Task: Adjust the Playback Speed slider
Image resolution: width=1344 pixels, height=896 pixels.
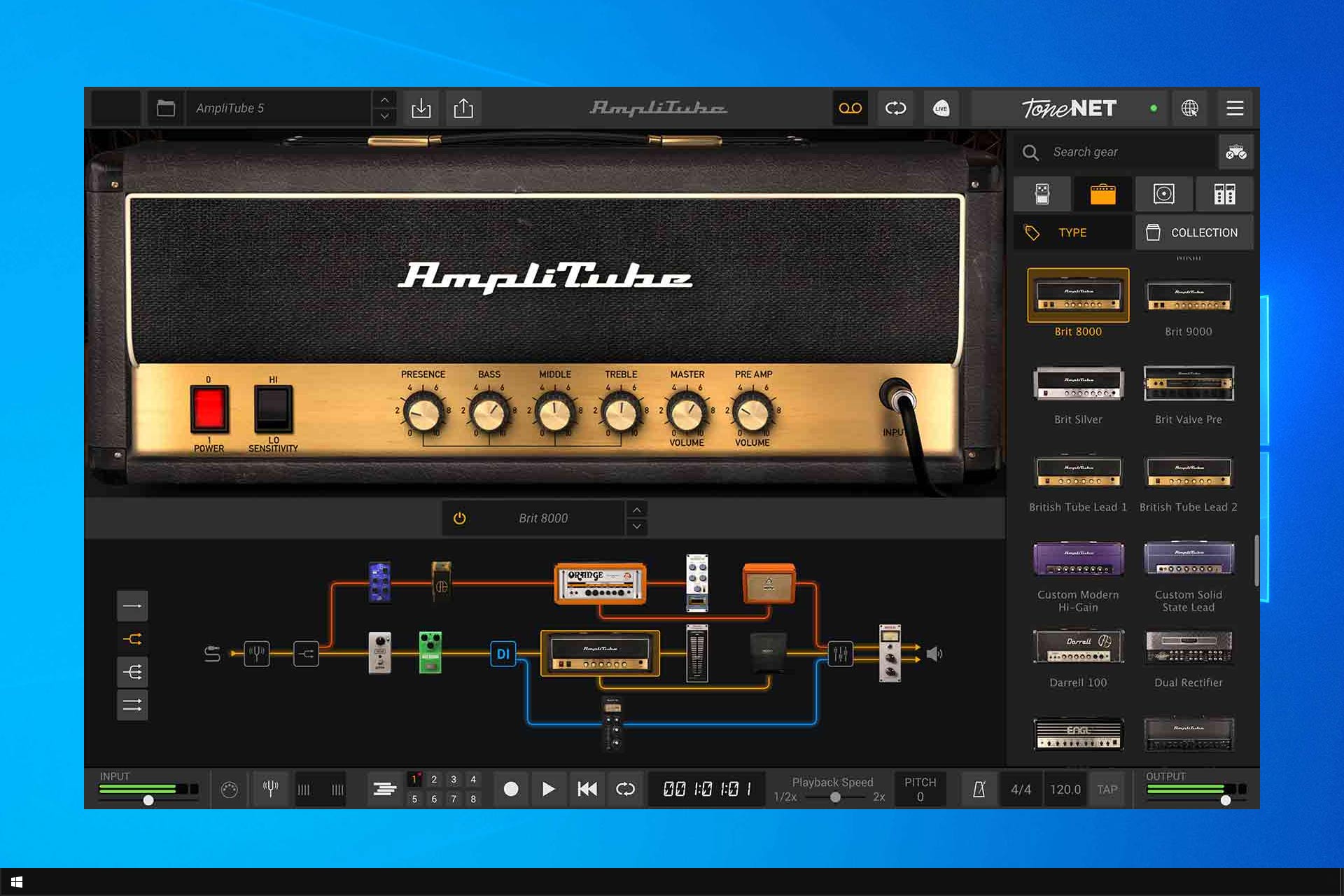Action: [835, 797]
